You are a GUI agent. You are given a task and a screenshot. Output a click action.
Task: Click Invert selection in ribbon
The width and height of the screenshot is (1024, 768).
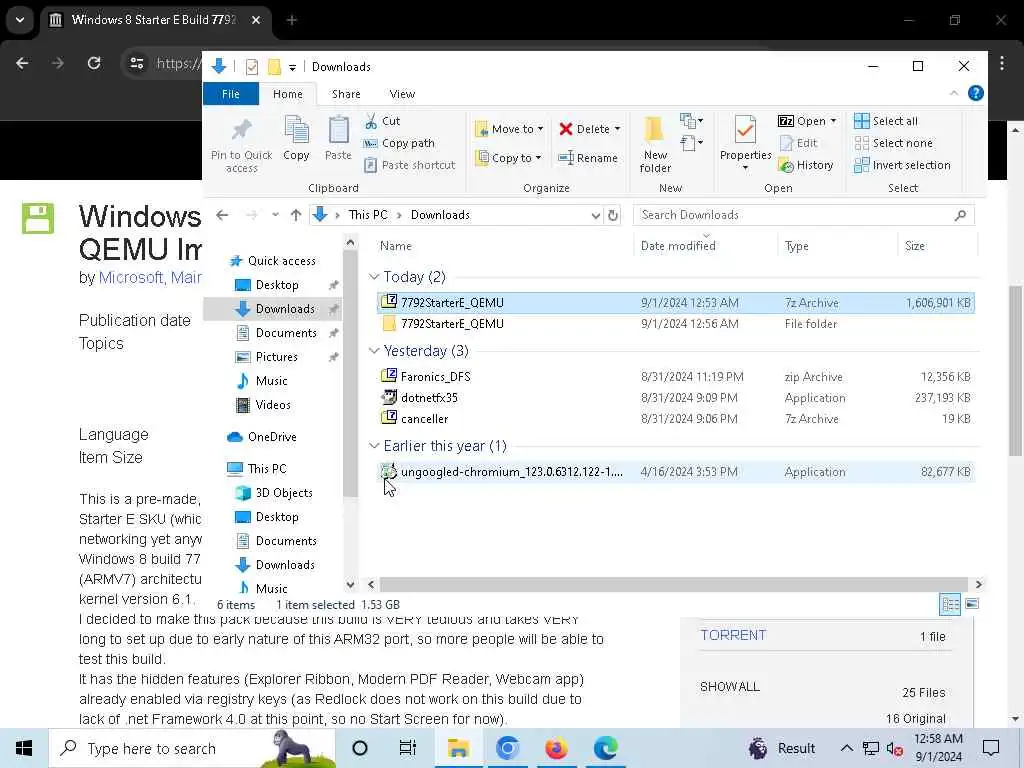point(902,165)
